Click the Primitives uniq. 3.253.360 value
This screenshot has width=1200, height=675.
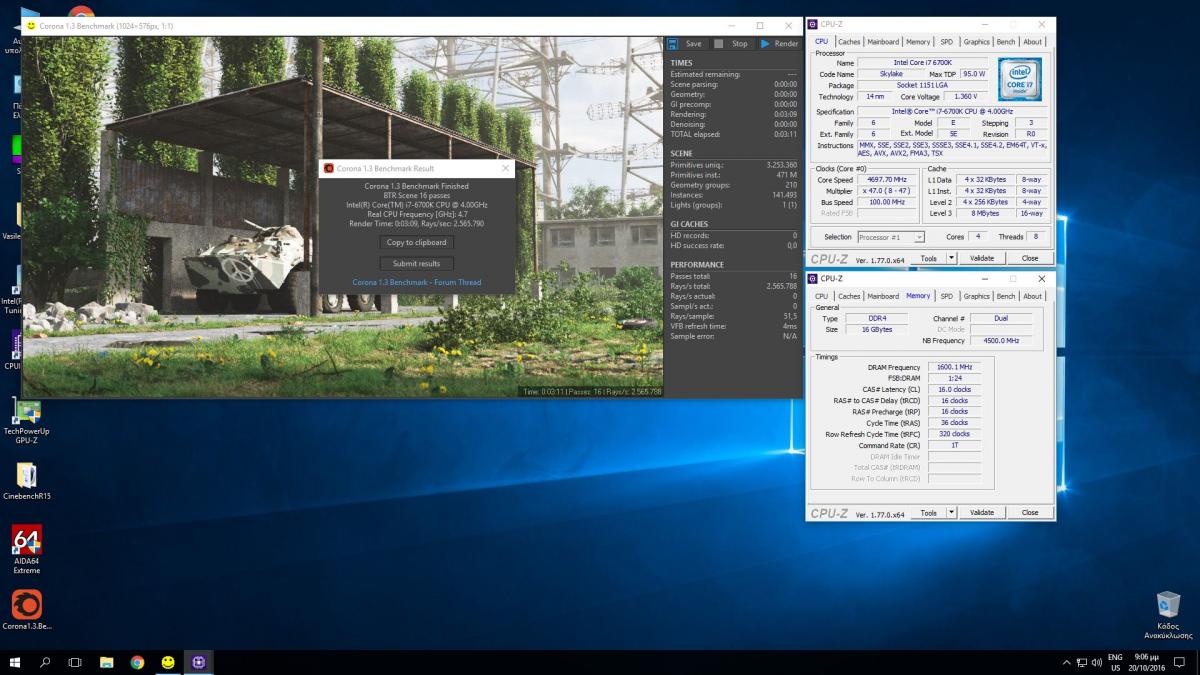pos(781,164)
